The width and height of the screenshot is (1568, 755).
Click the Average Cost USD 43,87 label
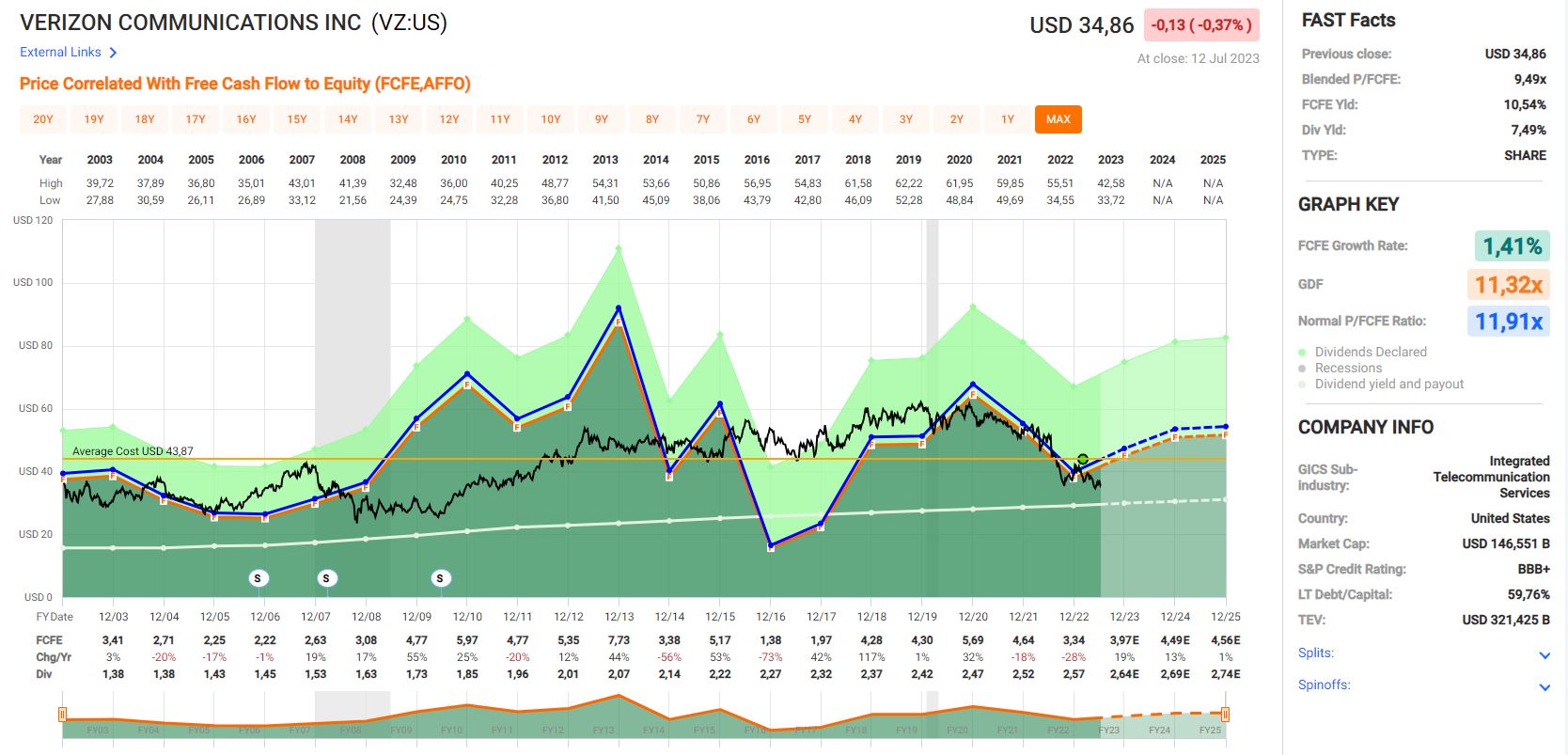[133, 451]
